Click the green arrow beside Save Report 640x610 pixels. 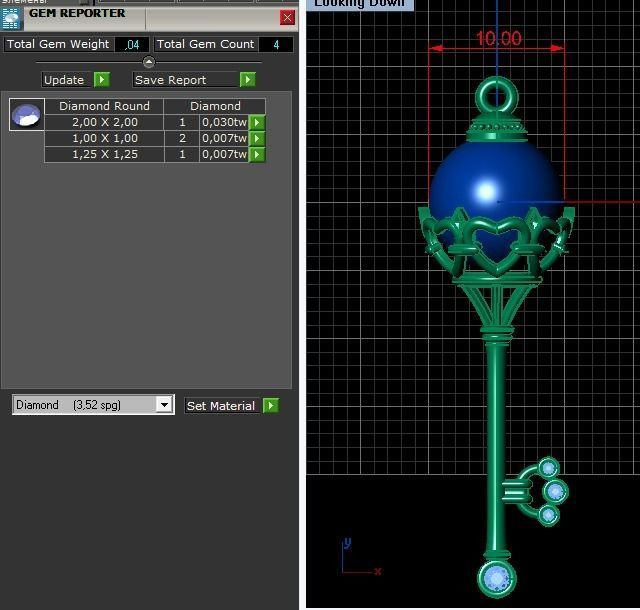tap(247, 80)
